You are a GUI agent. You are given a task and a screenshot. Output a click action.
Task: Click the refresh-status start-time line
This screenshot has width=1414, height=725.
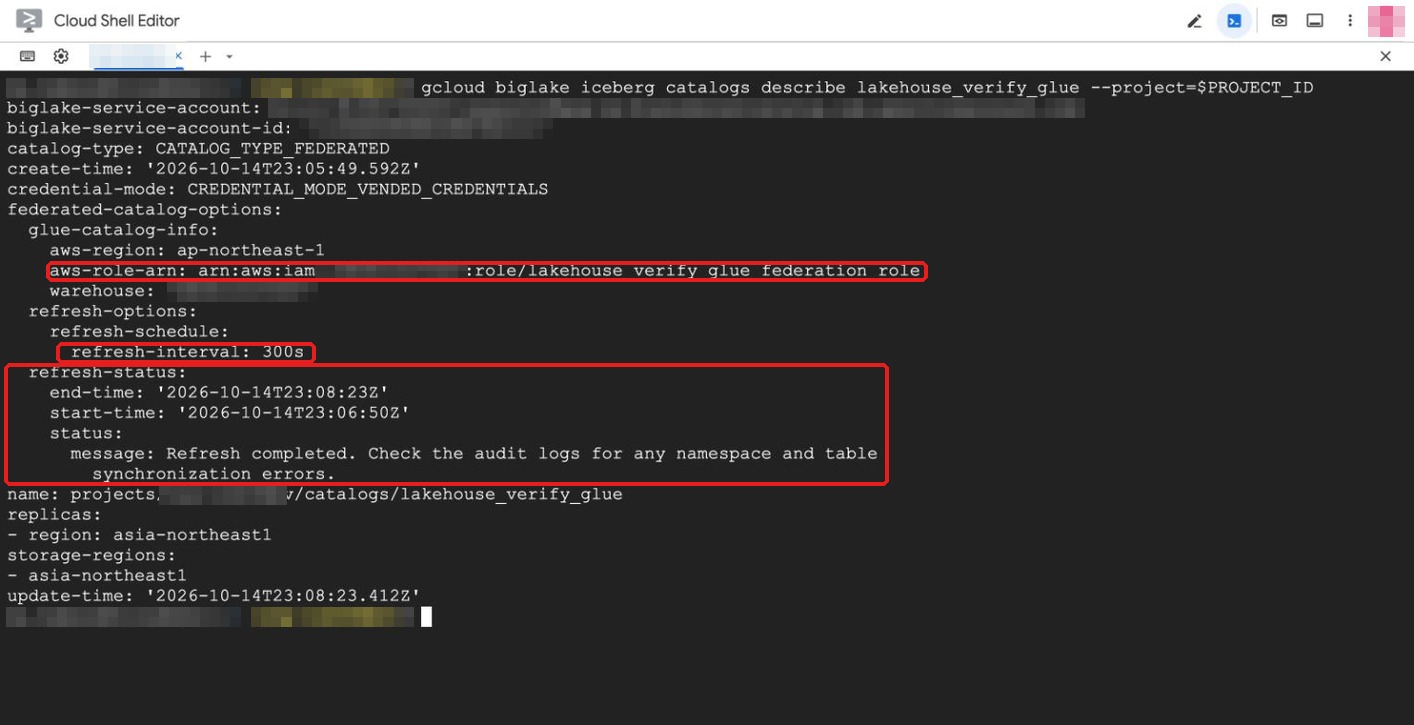click(230, 413)
